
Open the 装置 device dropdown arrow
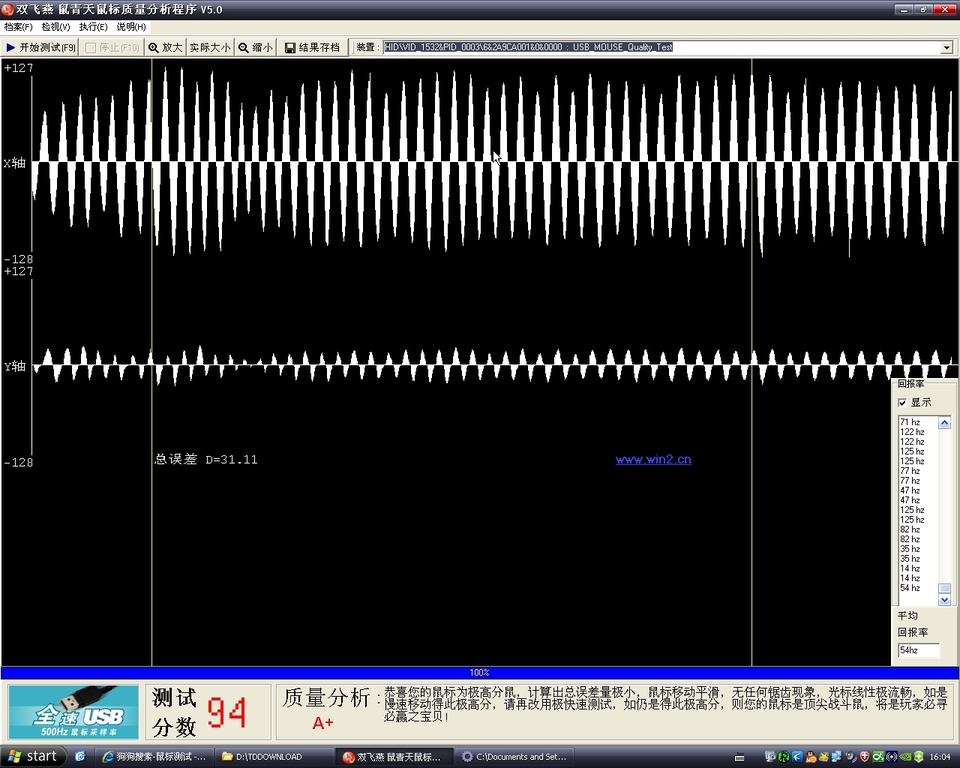pos(946,47)
